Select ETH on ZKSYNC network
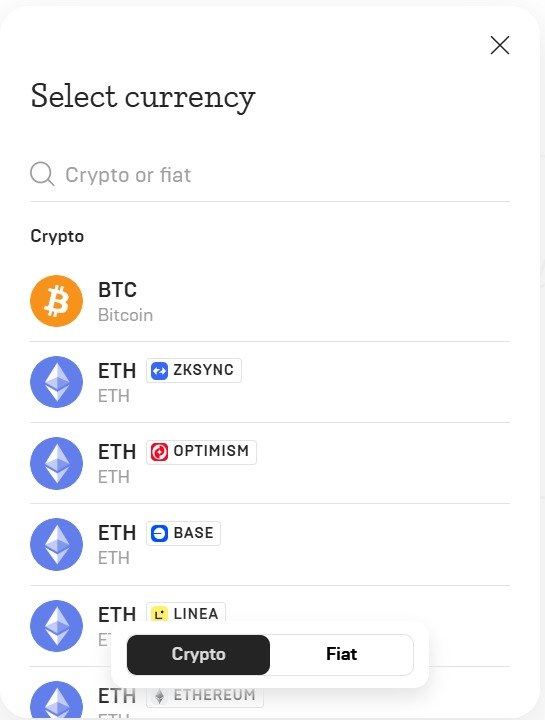 pyautogui.click(x=270, y=382)
